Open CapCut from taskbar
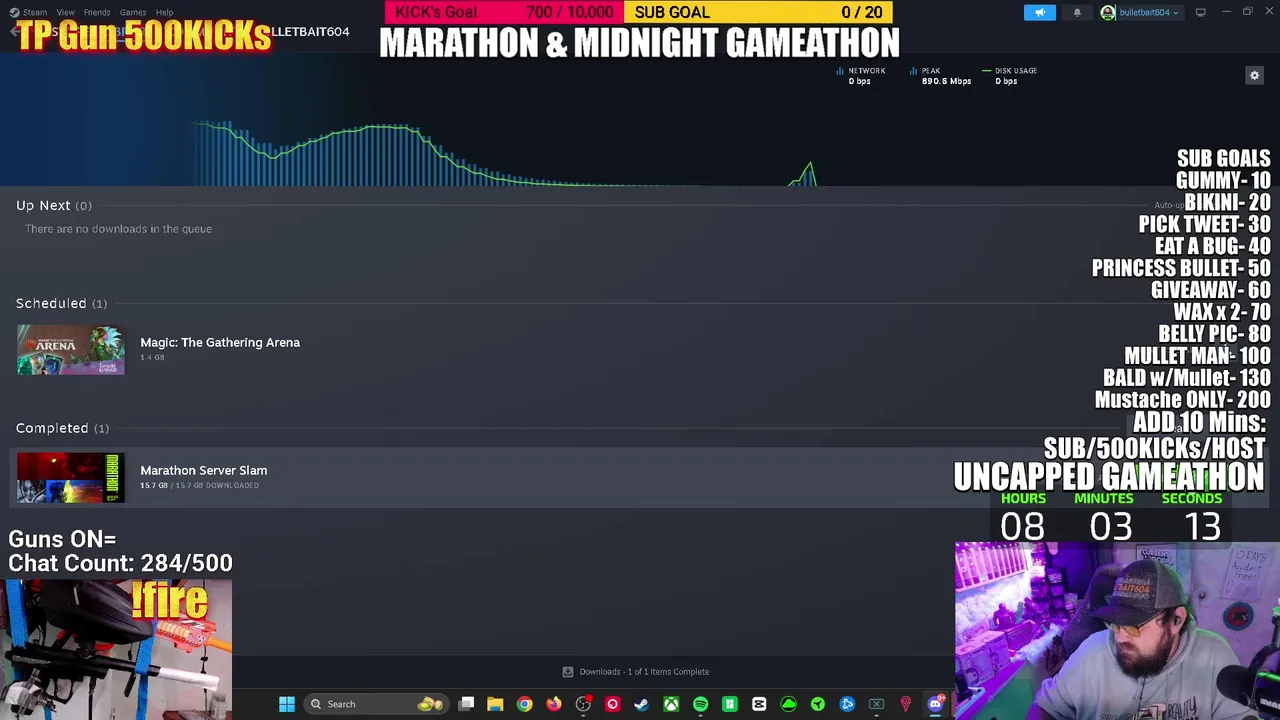This screenshot has width=1280, height=720. [759, 704]
